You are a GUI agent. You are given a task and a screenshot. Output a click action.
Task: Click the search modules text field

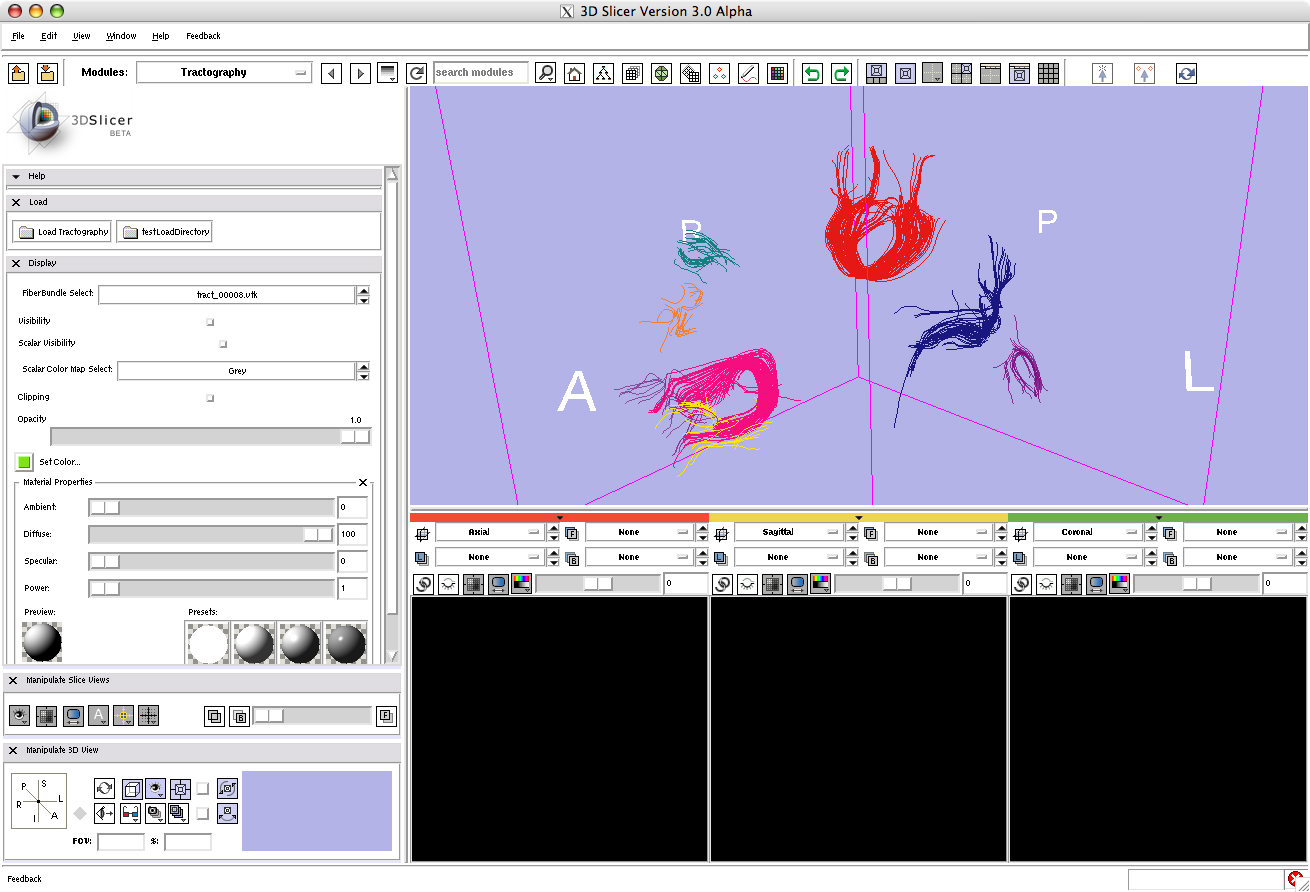[x=480, y=73]
